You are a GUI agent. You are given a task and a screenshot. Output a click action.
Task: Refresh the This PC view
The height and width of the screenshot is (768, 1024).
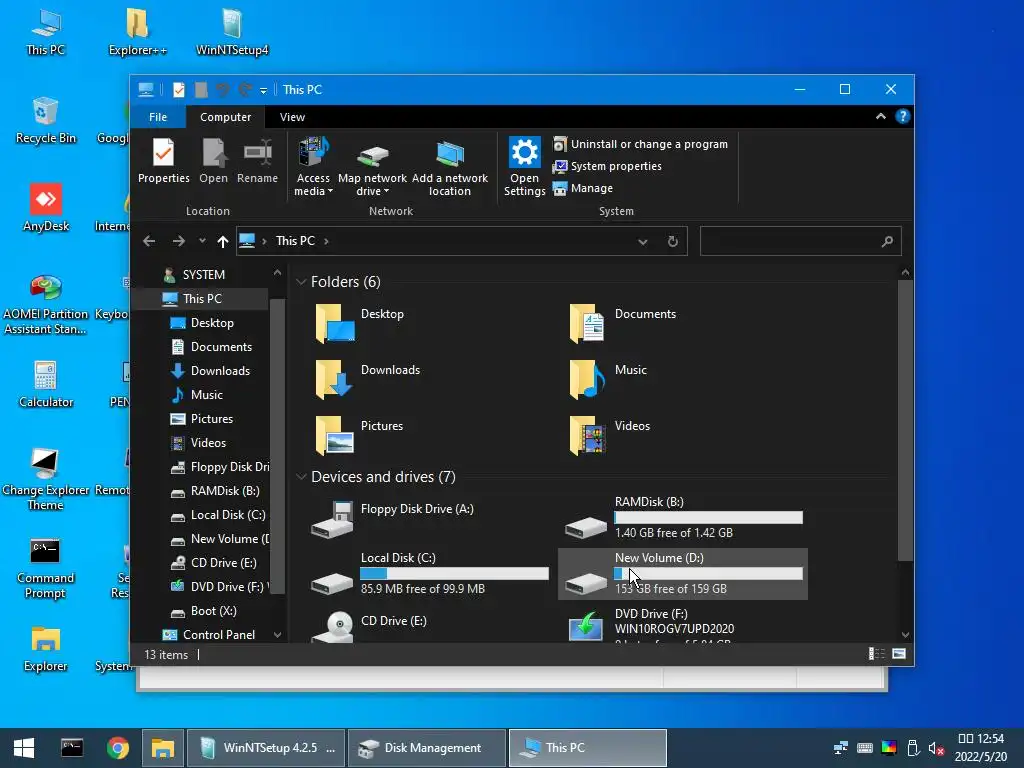click(x=673, y=242)
